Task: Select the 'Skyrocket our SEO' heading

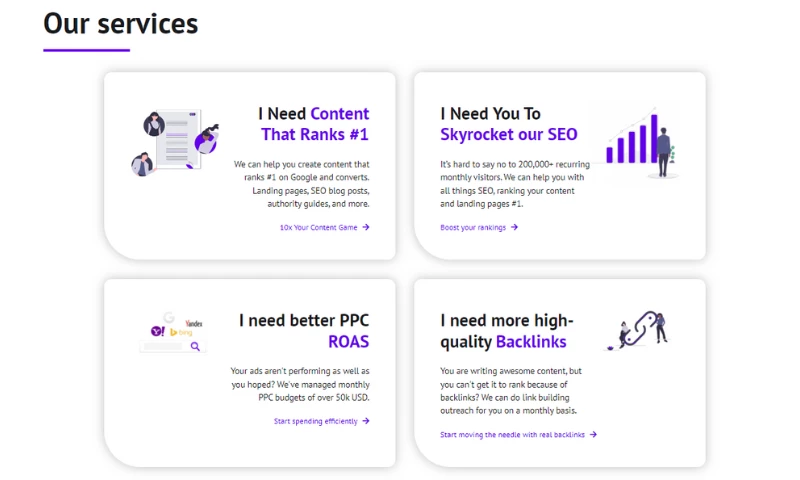Action: 508,134
